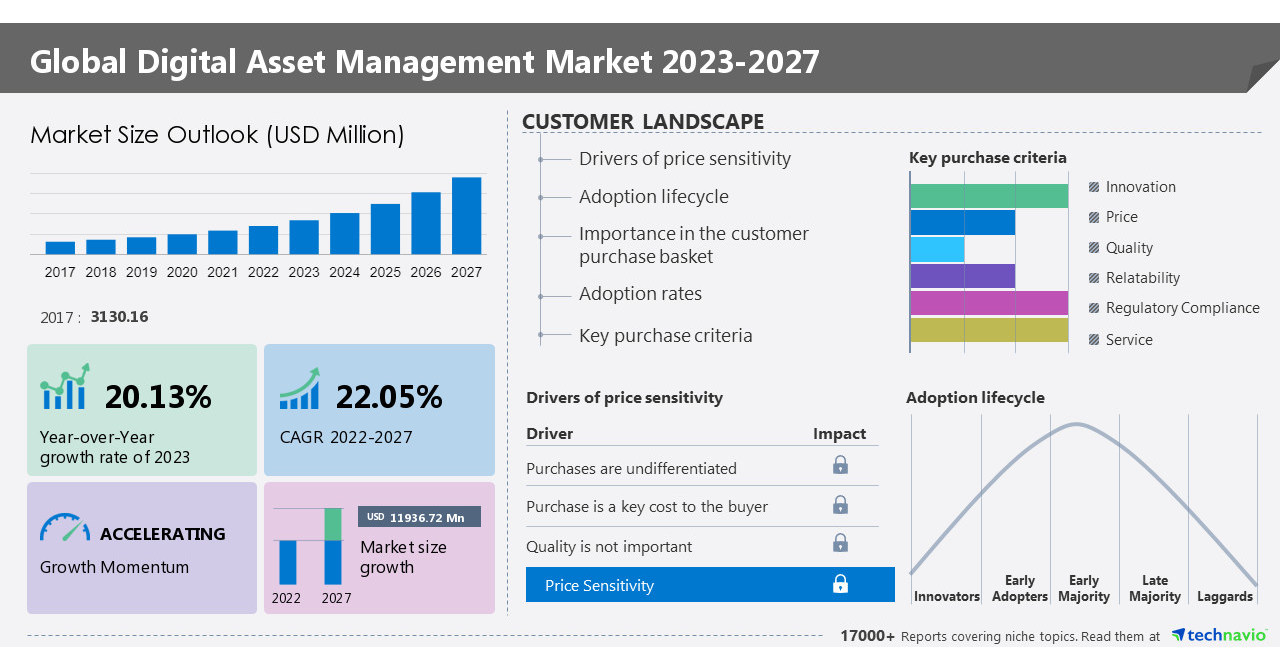Expand the Key purchase criteria list item
This screenshot has height=670, width=1280.
tap(664, 335)
